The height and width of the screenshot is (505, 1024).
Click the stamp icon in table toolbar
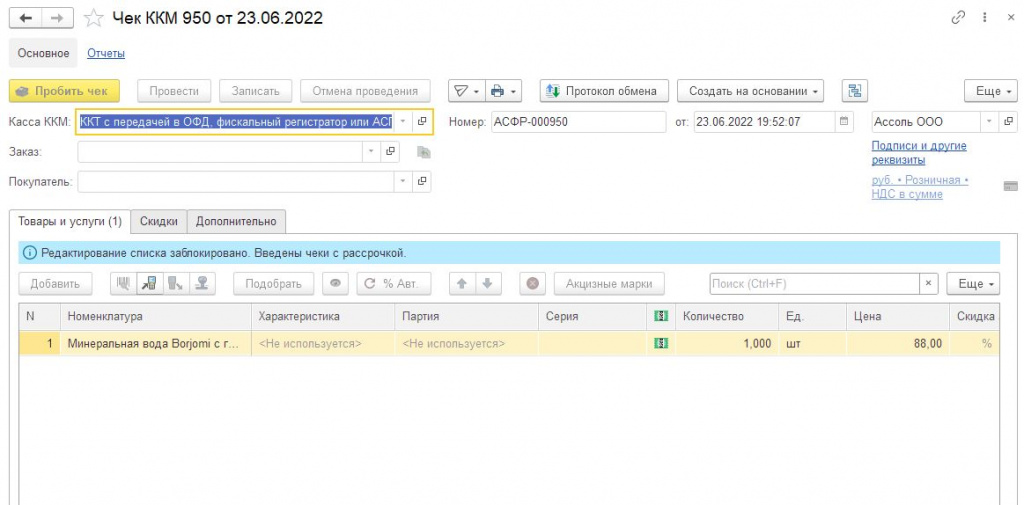(202, 284)
